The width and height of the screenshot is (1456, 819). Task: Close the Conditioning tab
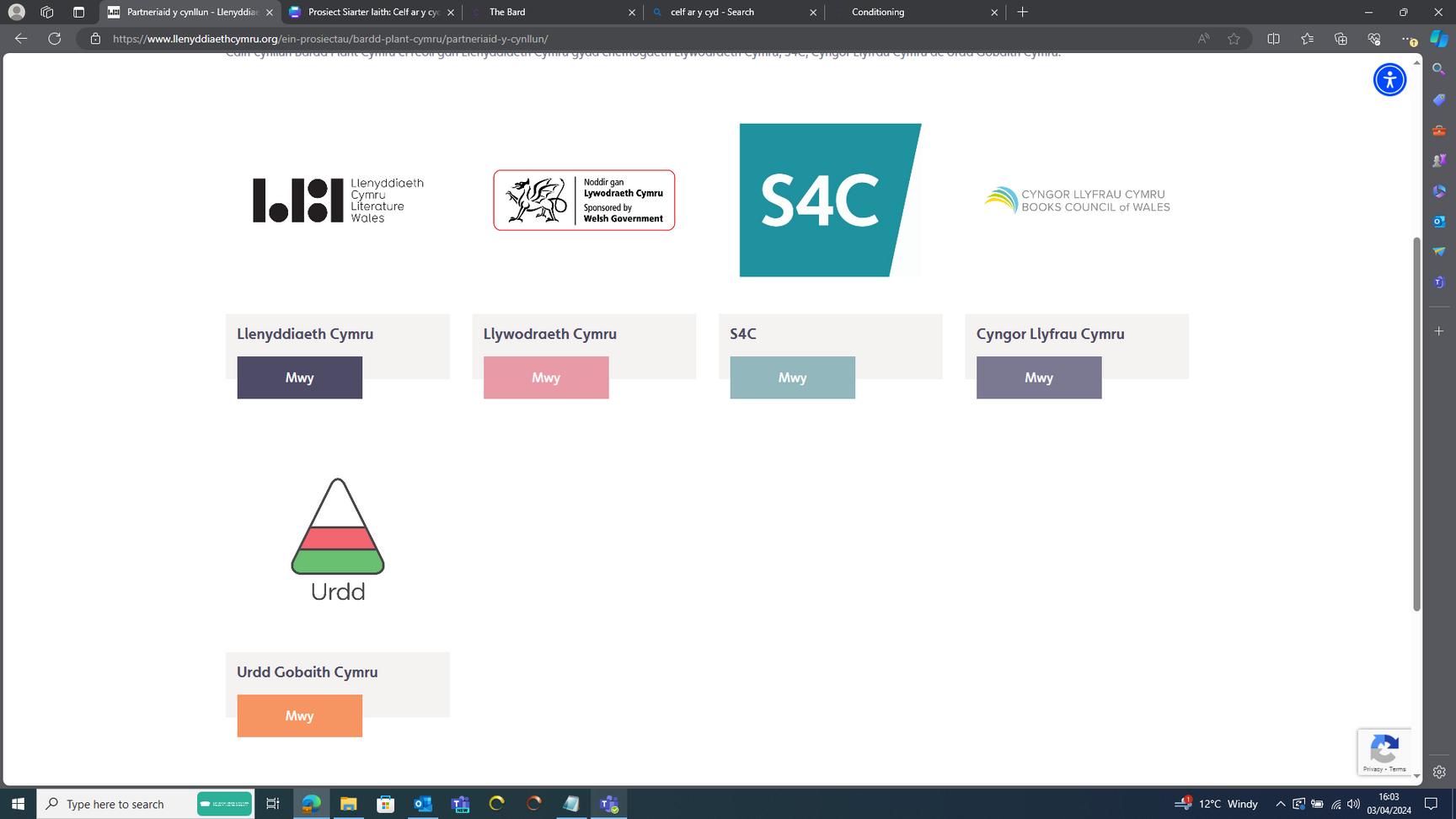click(x=994, y=13)
